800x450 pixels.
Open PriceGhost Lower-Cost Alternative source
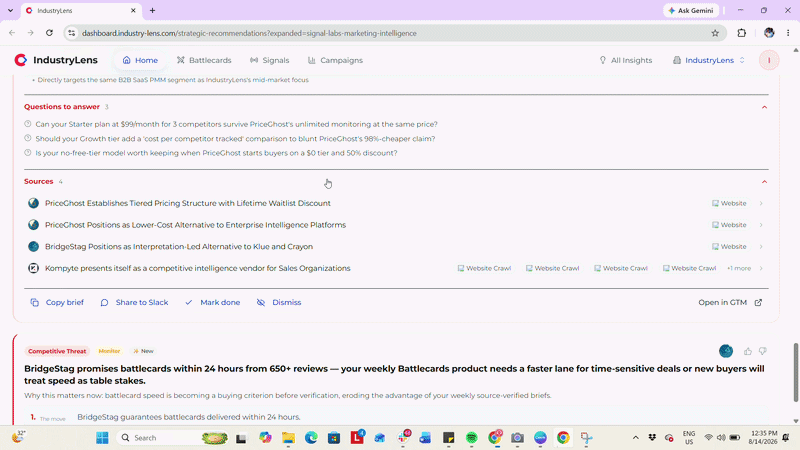tap(195, 225)
